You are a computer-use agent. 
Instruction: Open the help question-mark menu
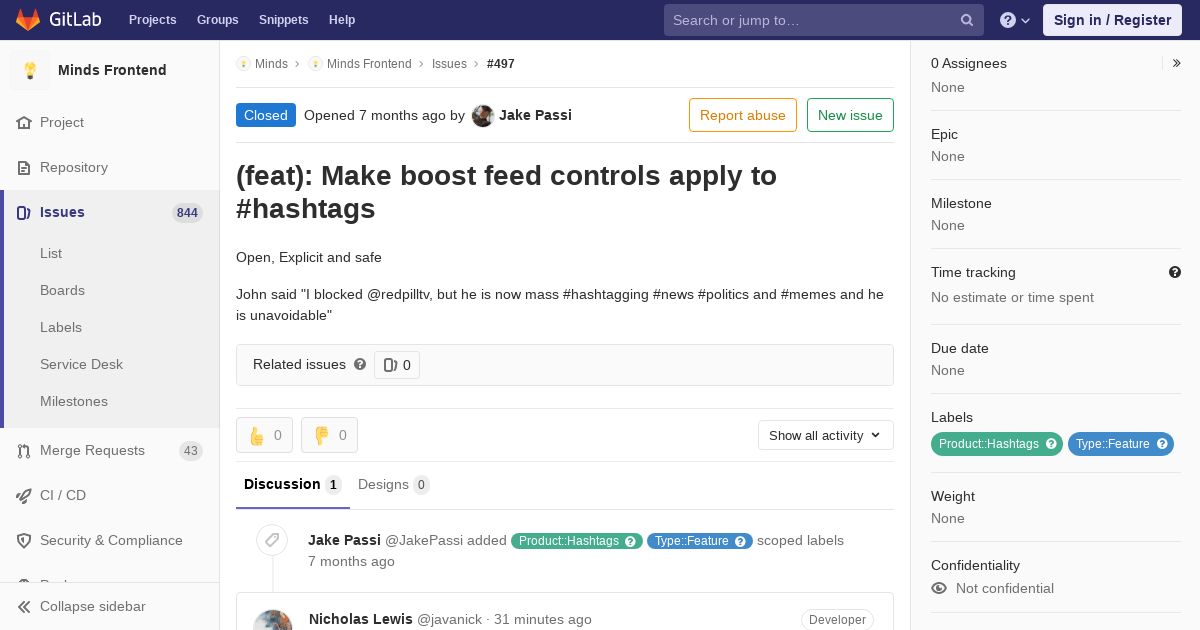click(1015, 20)
